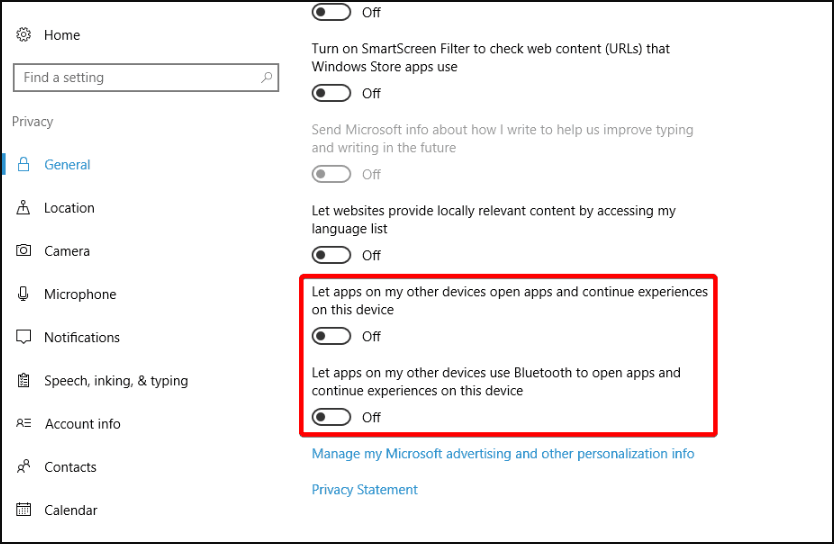Click the Contacts person icon

point(24,467)
